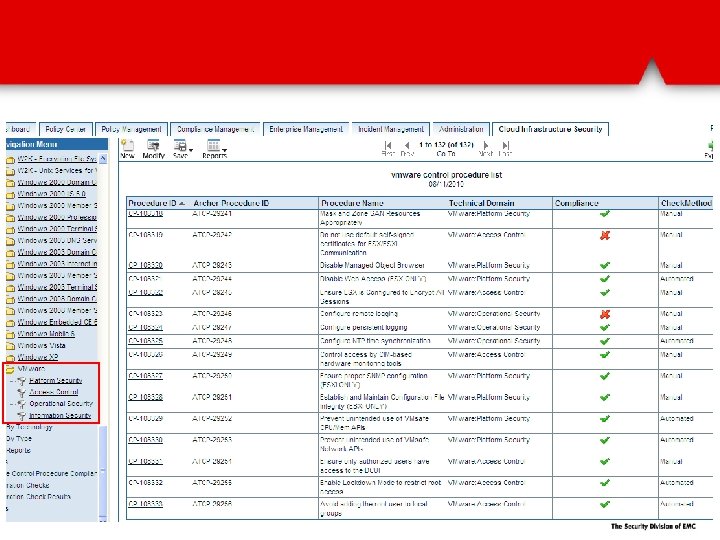Select the Administration tab
Image resolution: width=720 pixels, height=540 pixels.
[x=461, y=129]
